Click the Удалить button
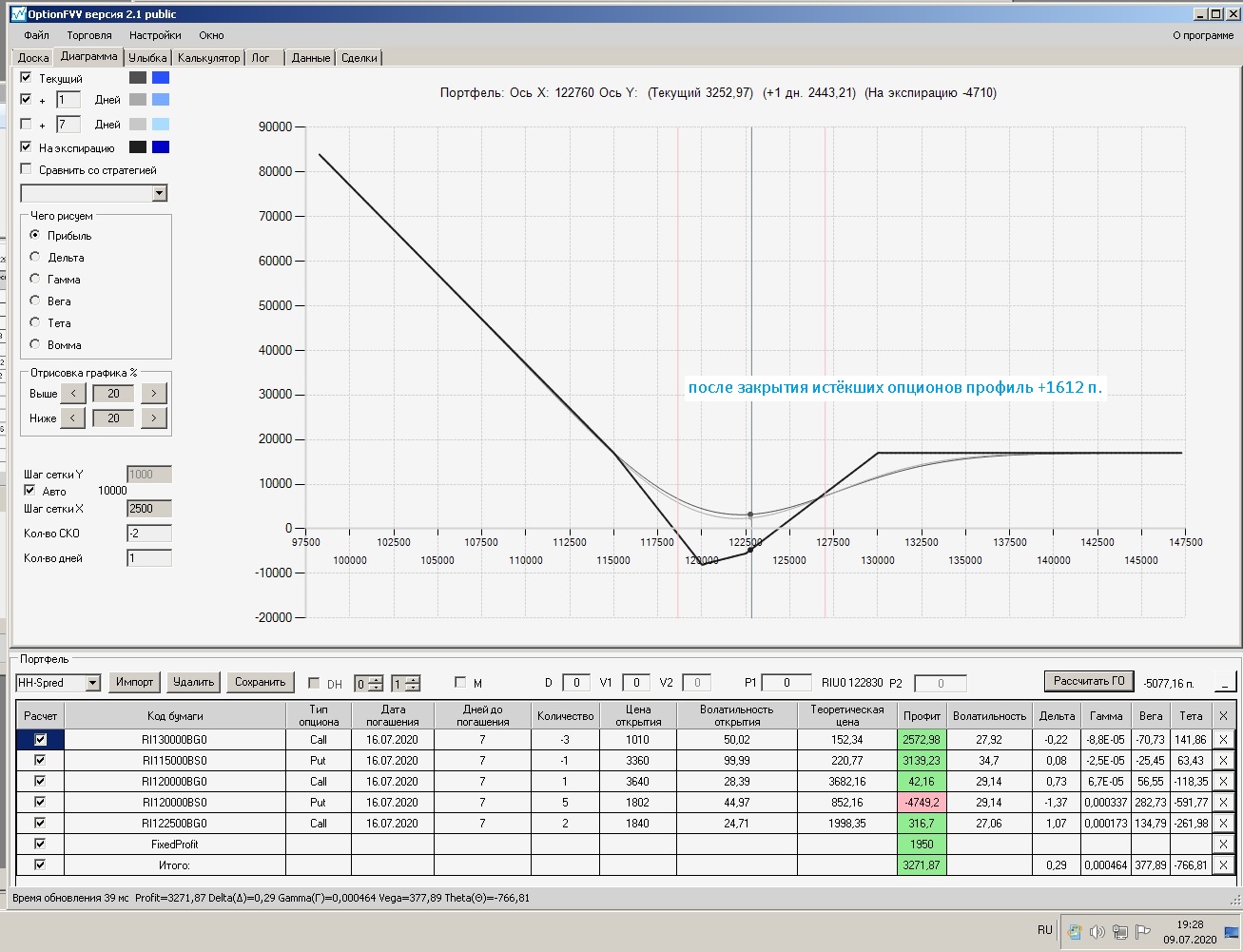Screen dimensions: 1243x952 (x=194, y=682)
